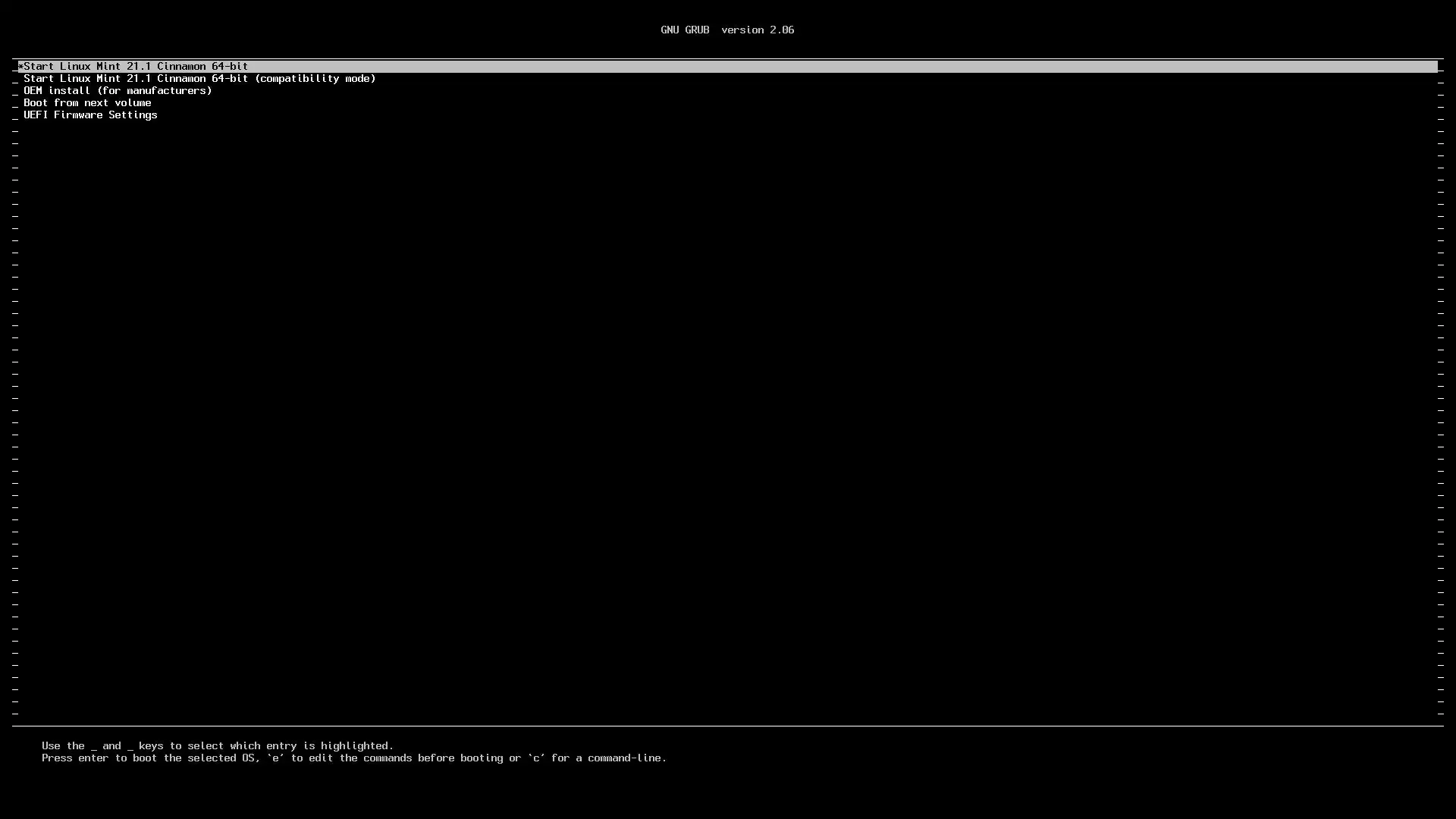This screenshot has height=819, width=1456.
Task: Click the 'Use the _ and _ keys' instruction line
Action: tap(218, 746)
